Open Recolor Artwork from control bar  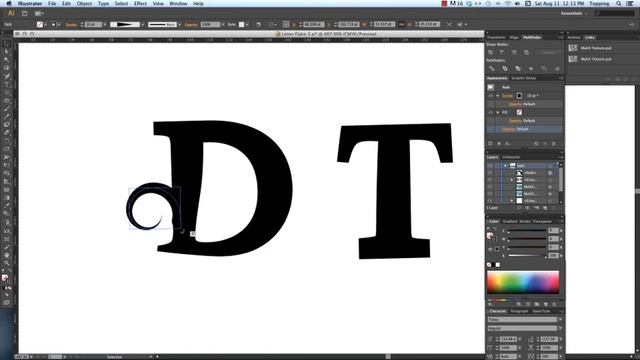pyautogui.click(x=258, y=24)
